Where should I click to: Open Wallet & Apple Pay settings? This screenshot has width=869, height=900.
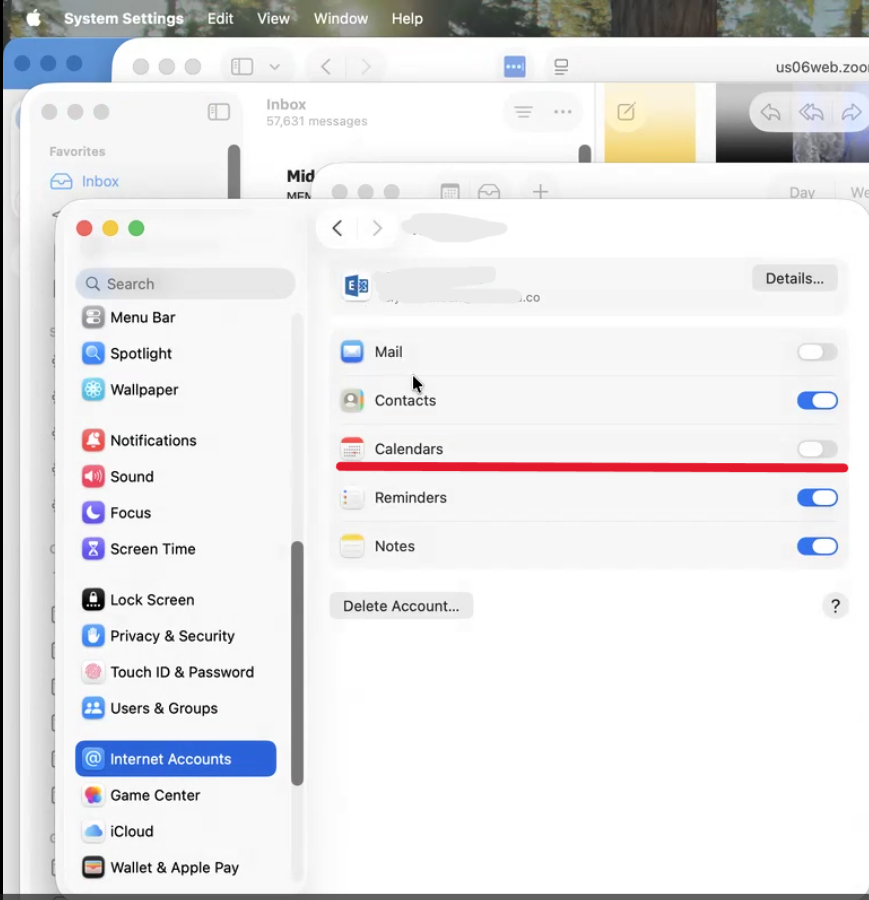click(176, 867)
